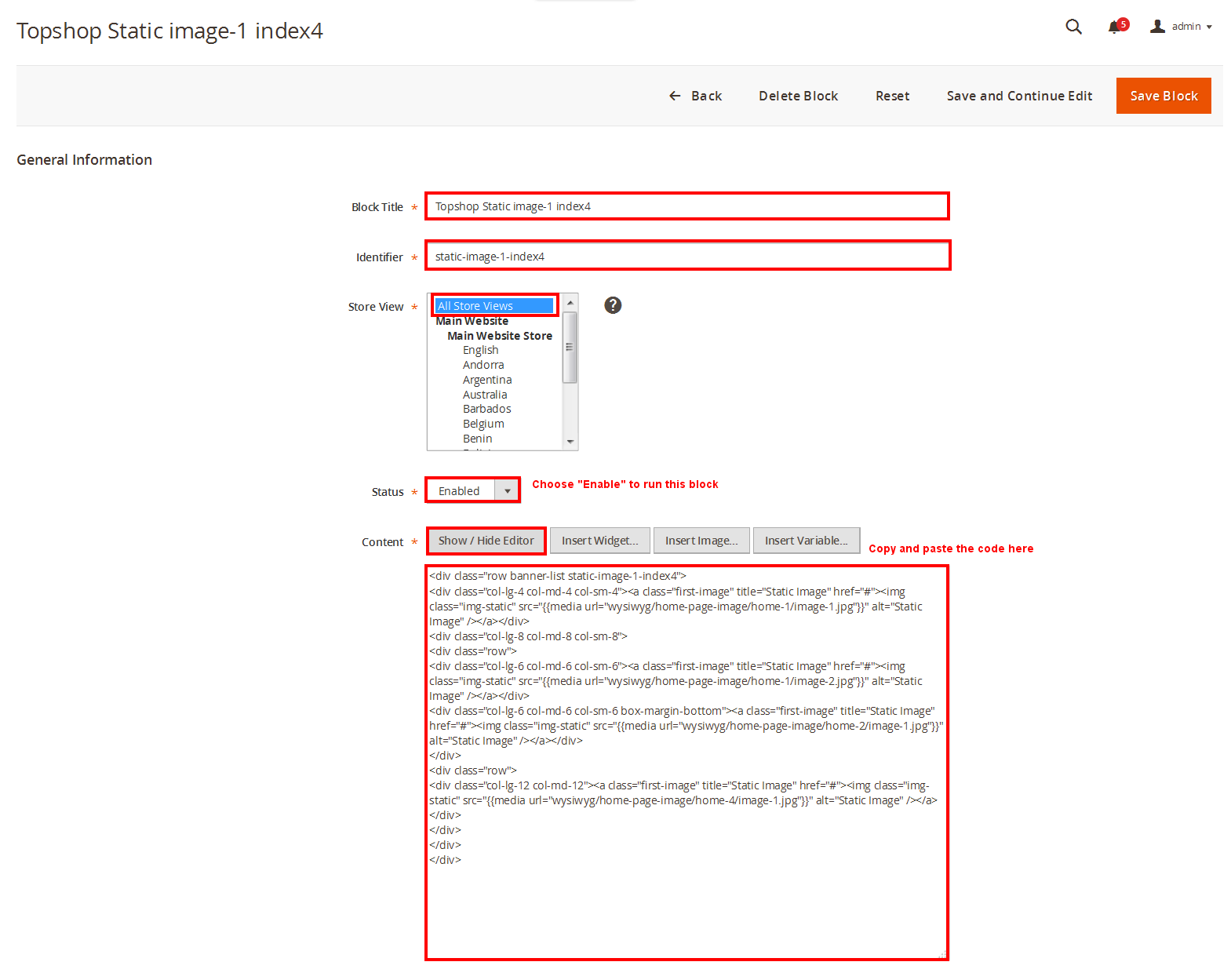Click the Reset button
This screenshot has width=1231, height=980.
click(x=892, y=96)
